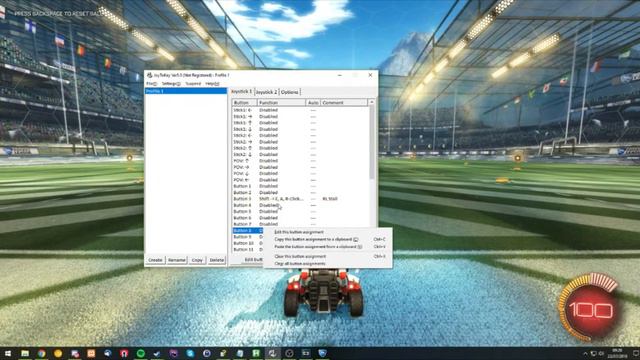The image size is (640, 360).
Task: Click the Suspend menu item
Action: pos(193,84)
